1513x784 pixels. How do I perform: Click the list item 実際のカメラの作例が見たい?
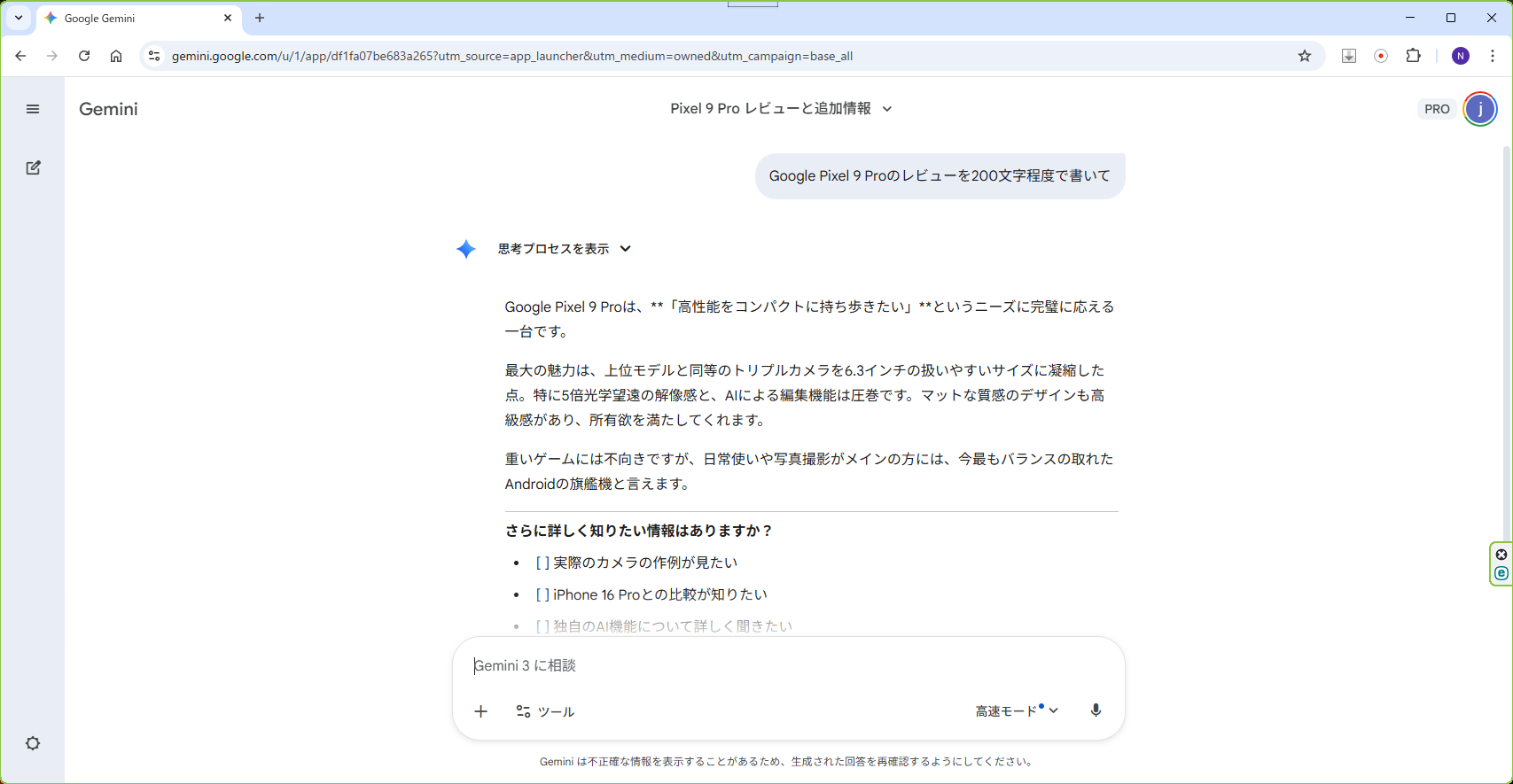pos(636,563)
